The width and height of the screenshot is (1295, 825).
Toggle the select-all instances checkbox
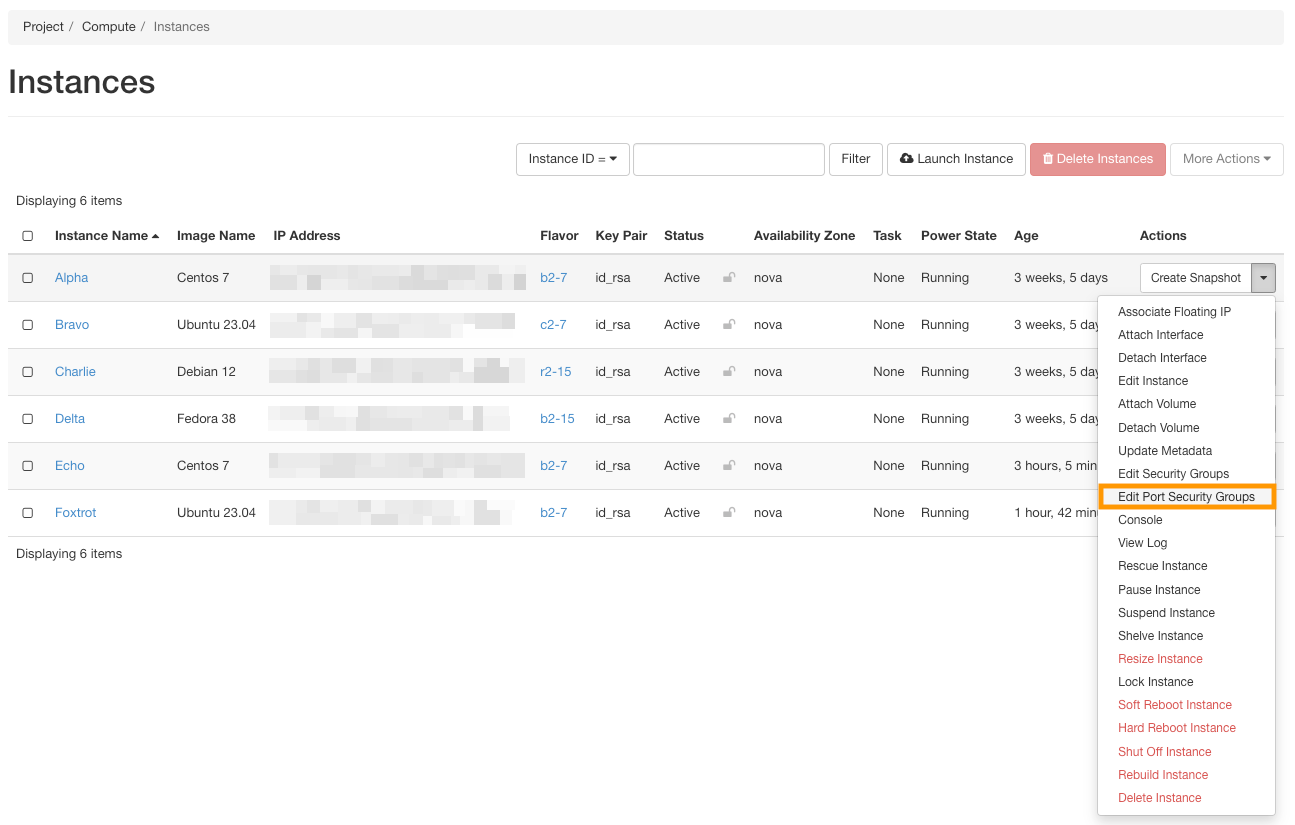[28, 236]
